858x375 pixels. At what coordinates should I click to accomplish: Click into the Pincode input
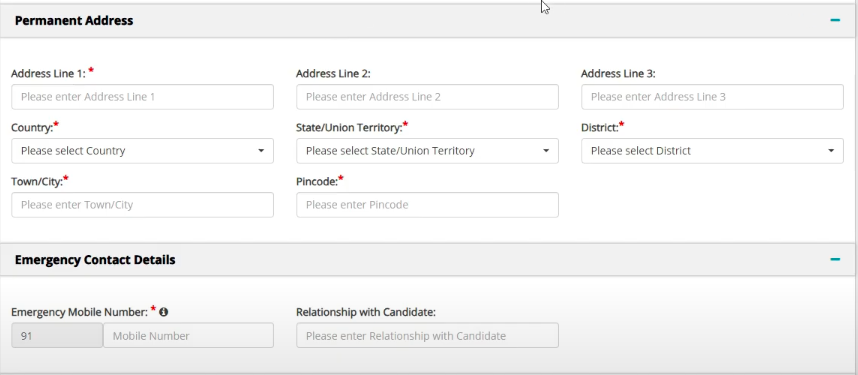coord(427,205)
